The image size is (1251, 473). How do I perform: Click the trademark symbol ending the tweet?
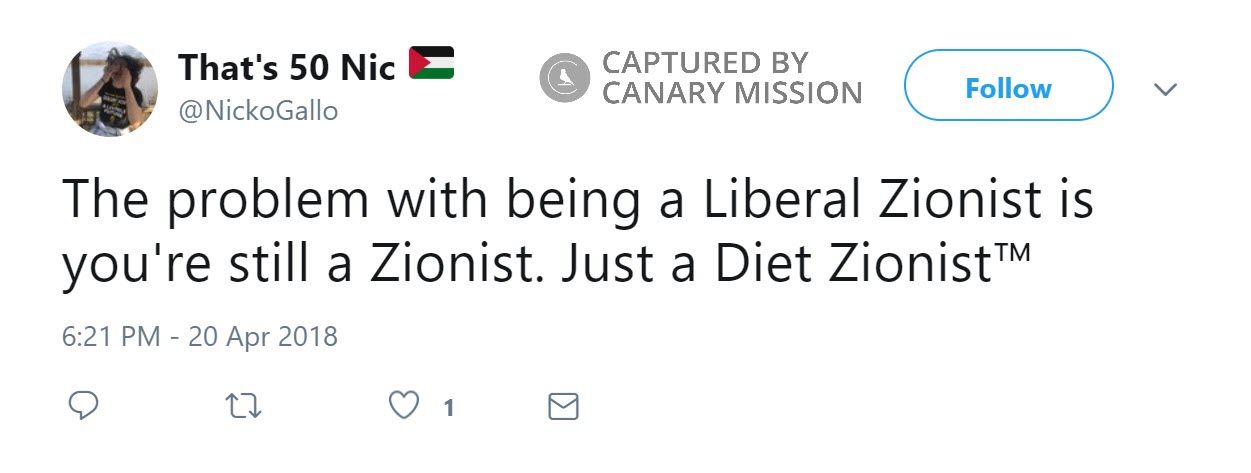click(x=1014, y=250)
